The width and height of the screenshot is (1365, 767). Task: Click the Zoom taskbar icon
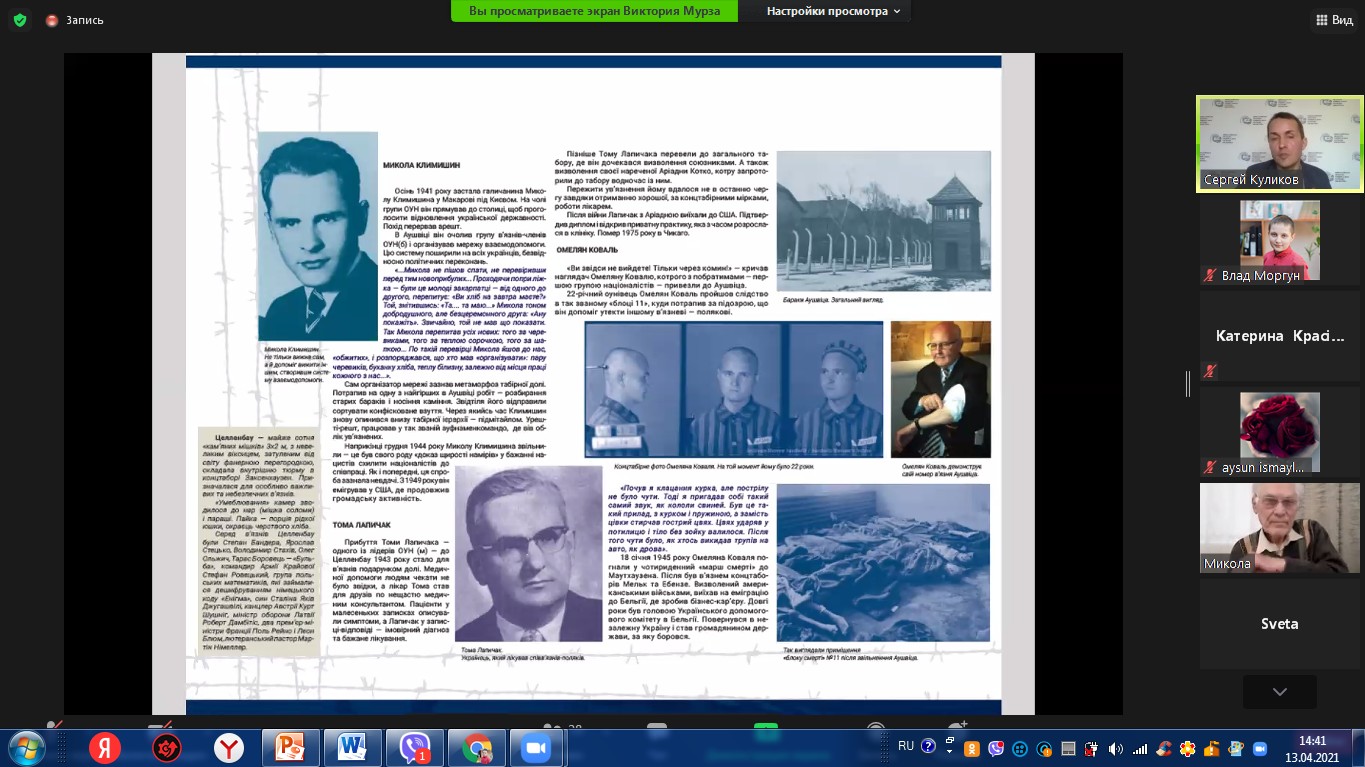(x=537, y=748)
